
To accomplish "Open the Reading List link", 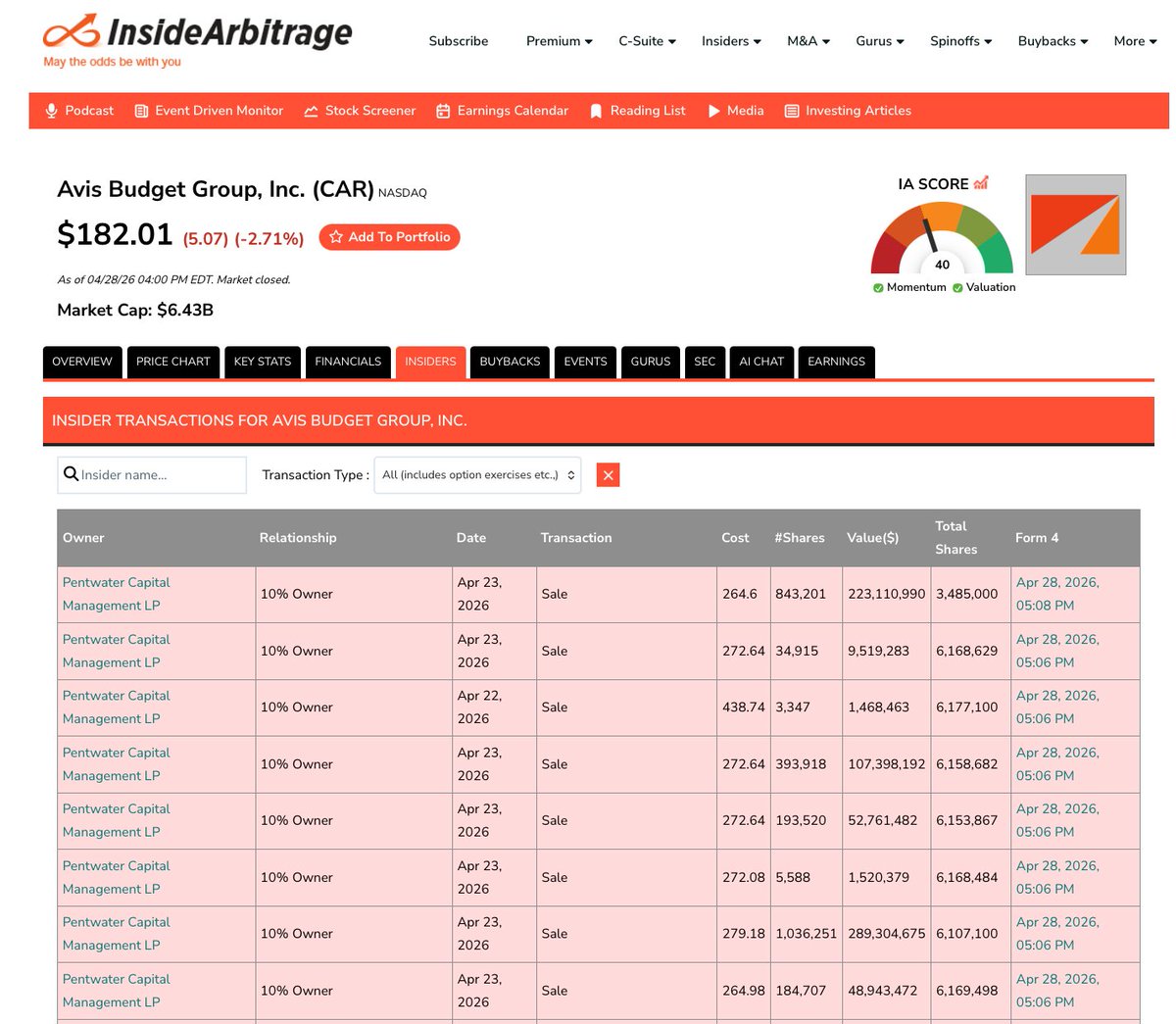I will click(x=648, y=111).
